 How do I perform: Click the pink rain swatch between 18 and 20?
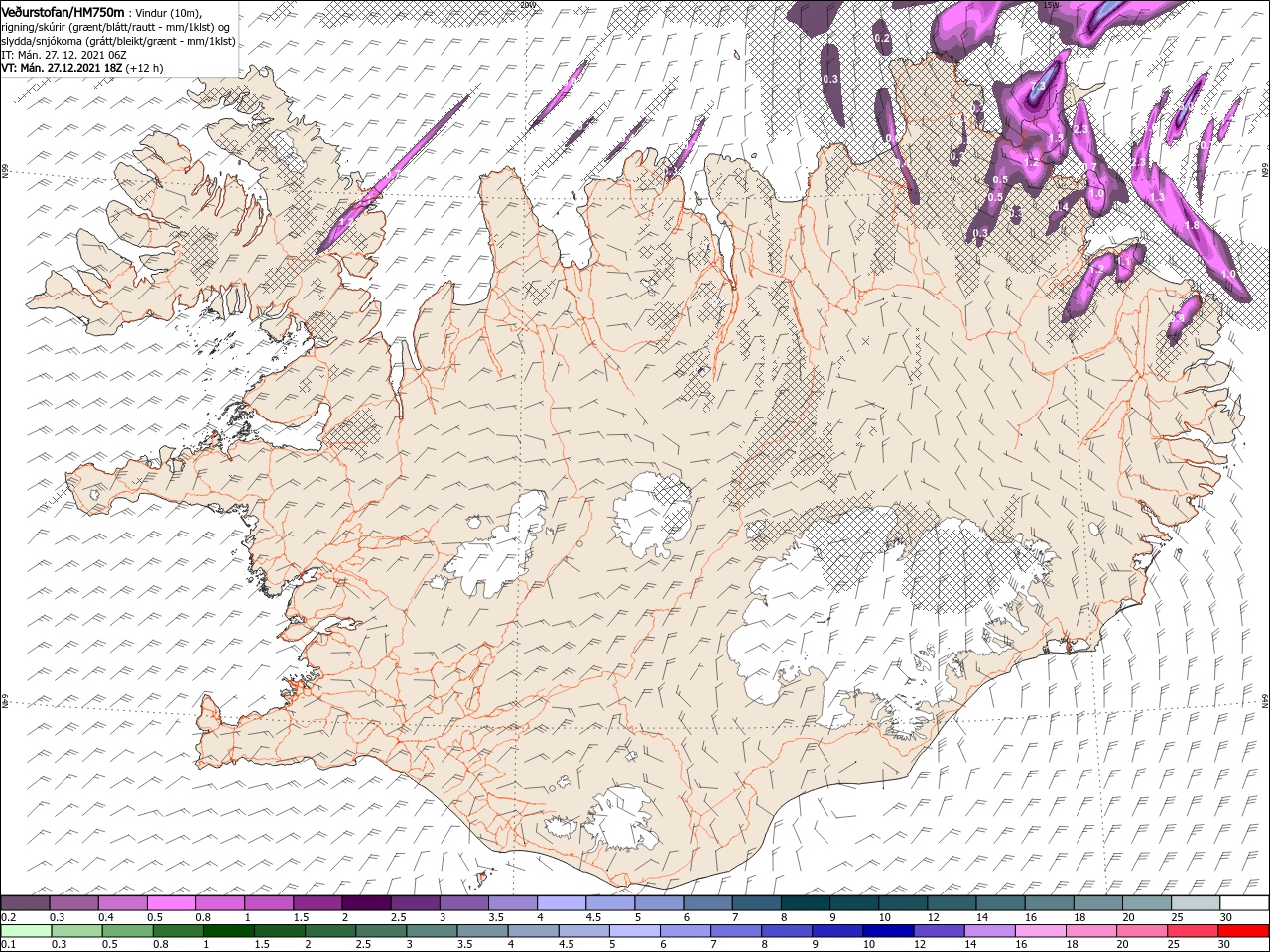[x=1091, y=931]
